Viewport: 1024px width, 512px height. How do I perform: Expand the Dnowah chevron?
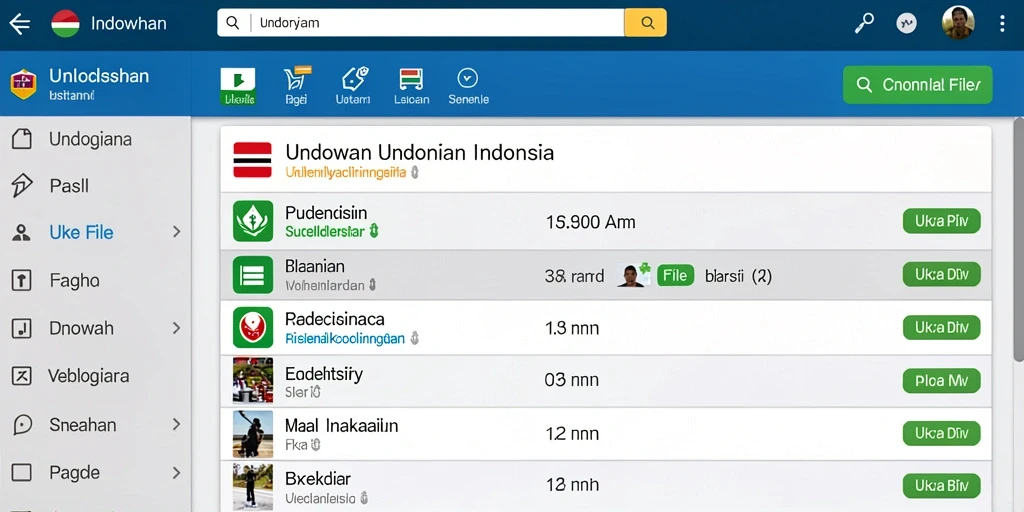pyautogui.click(x=176, y=328)
